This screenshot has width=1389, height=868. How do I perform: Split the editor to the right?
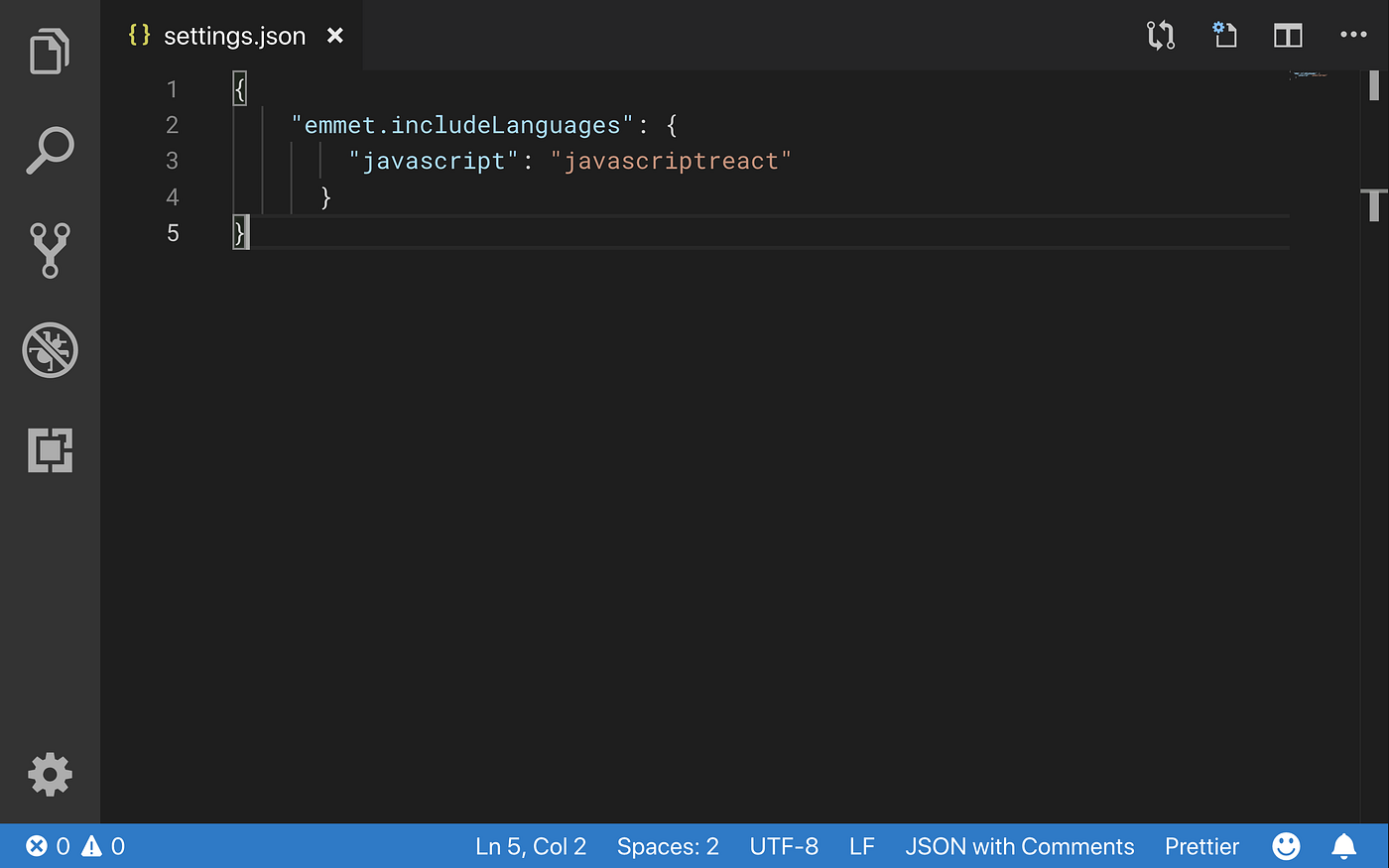click(1288, 35)
